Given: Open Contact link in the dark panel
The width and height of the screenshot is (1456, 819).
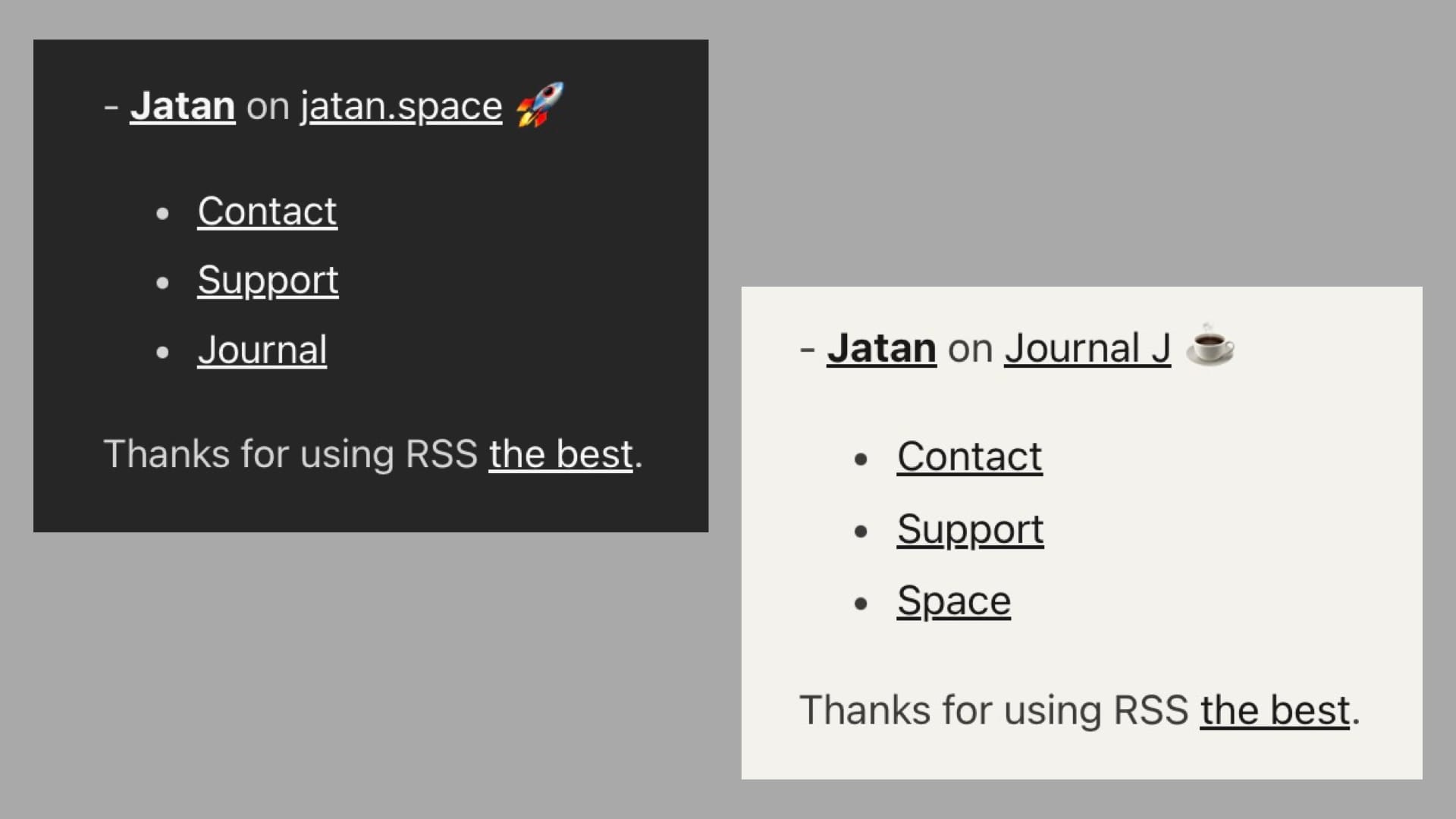Looking at the screenshot, I should 267,211.
